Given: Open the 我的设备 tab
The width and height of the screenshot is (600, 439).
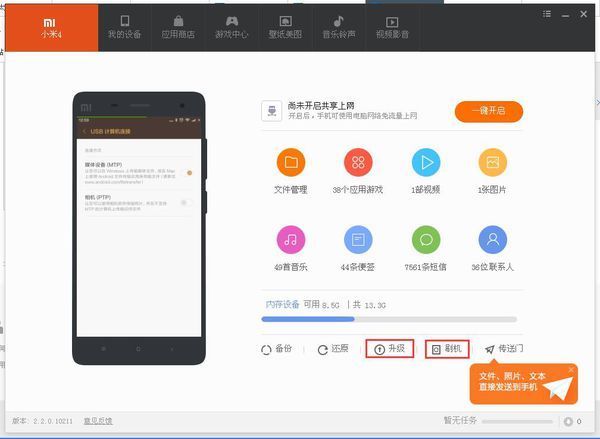Looking at the screenshot, I should click(x=124, y=28).
